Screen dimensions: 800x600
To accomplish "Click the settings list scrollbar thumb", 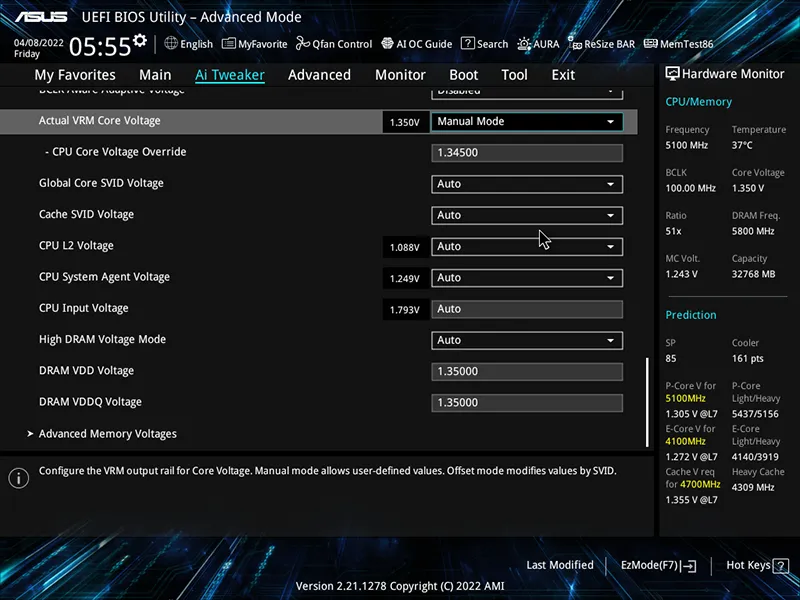I will point(647,402).
